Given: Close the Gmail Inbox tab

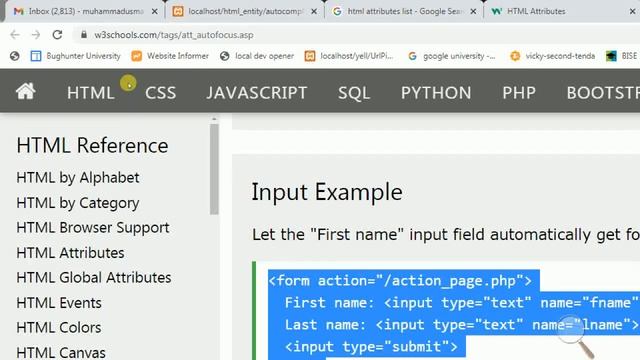Looking at the screenshot, I should tap(155, 11).
